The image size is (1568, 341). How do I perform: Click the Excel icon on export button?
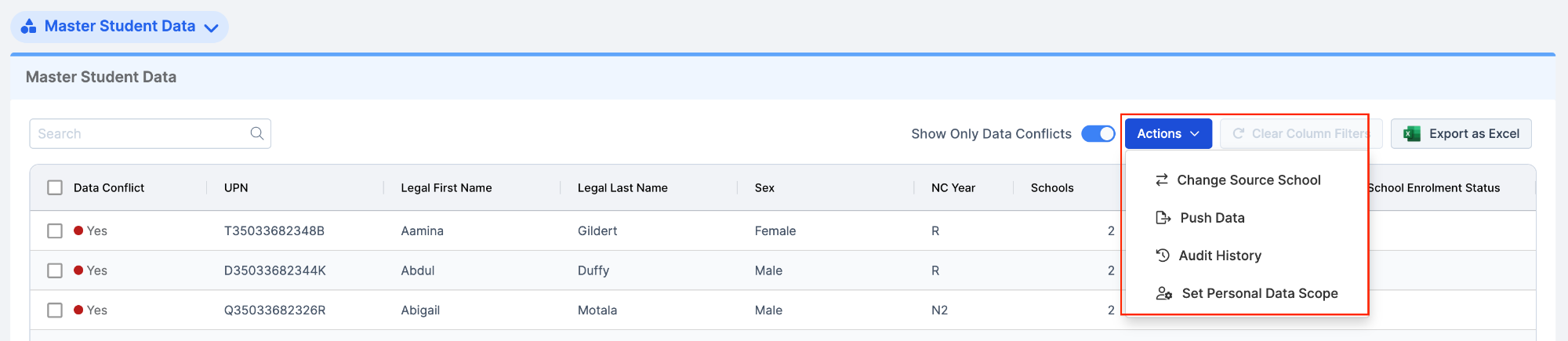coord(1412,134)
